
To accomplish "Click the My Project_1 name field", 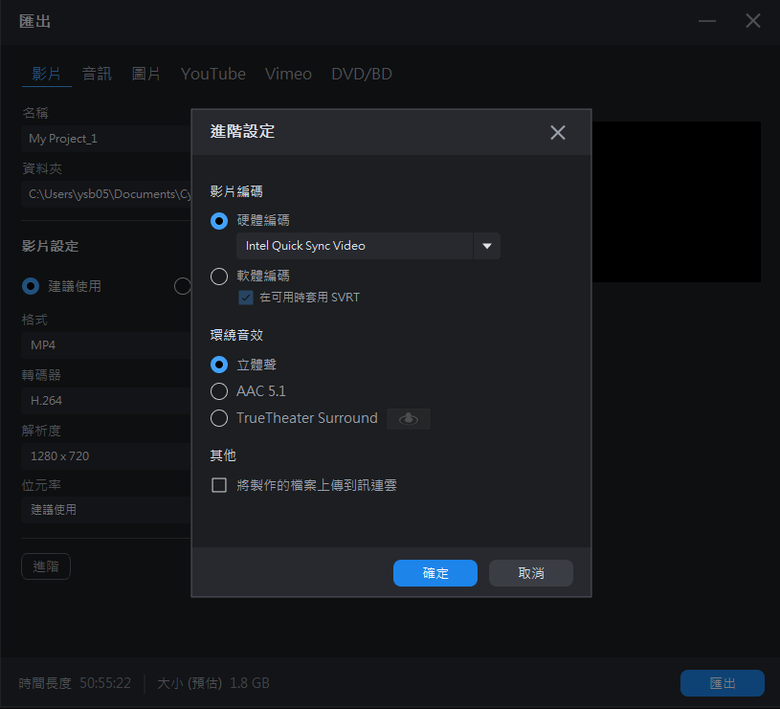I will coord(106,139).
